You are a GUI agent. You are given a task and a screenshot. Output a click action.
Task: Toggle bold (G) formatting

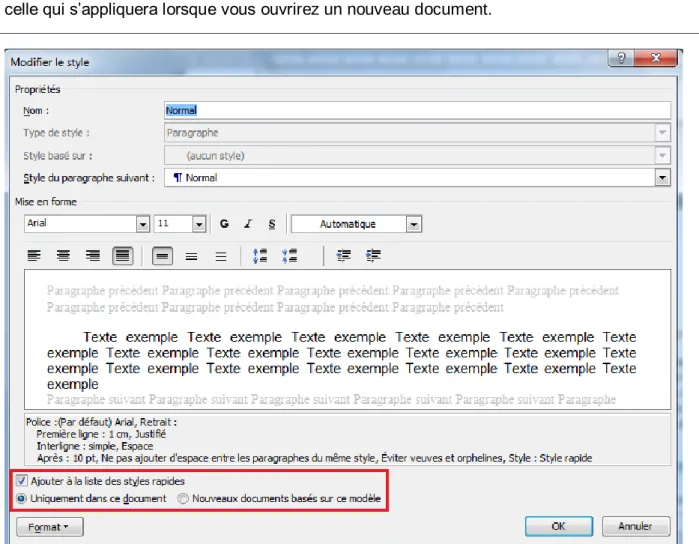pos(224,224)
